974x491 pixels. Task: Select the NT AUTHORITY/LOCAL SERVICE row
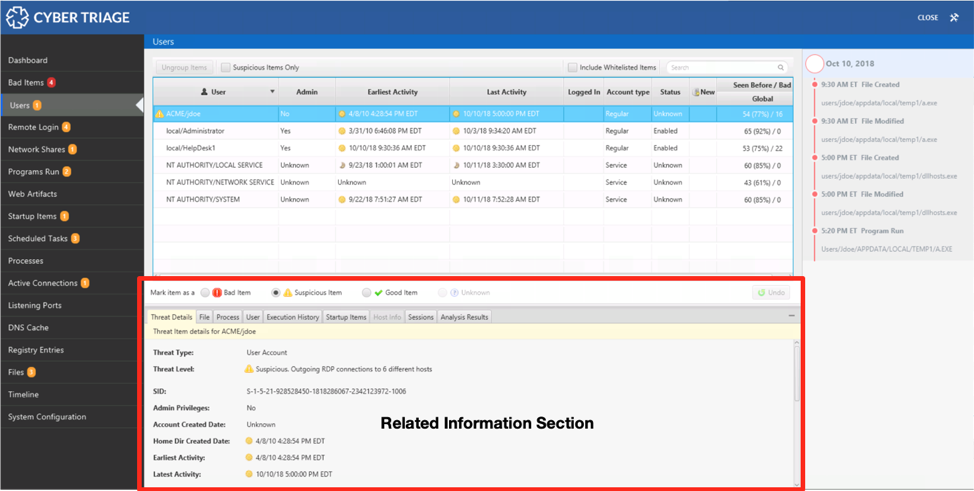click(x=473, y=165)
